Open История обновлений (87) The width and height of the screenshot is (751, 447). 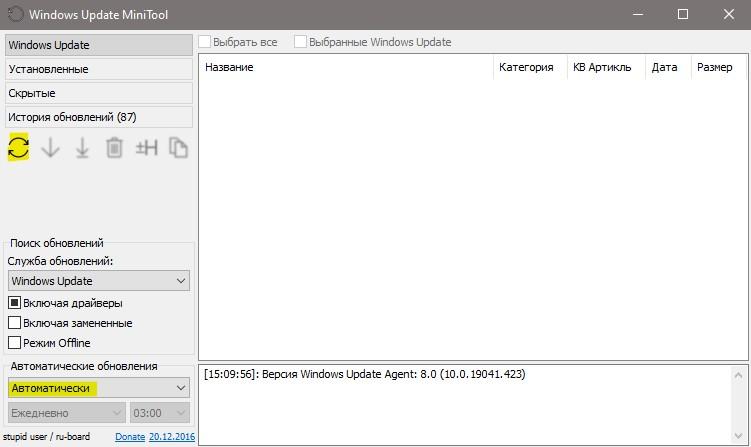tap(99, 117)
